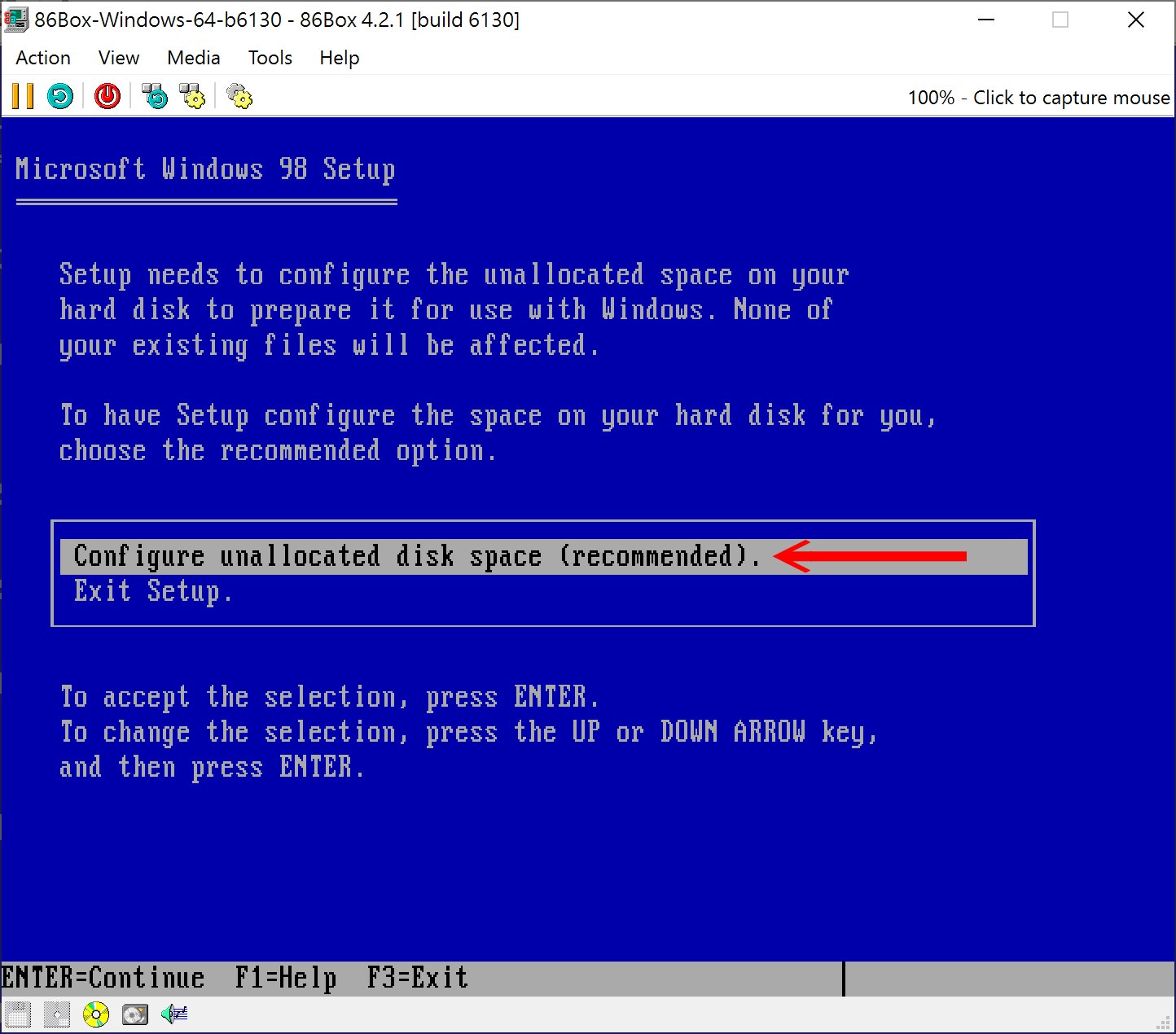Click the red ACPI power-off icon

coord(107,97)
